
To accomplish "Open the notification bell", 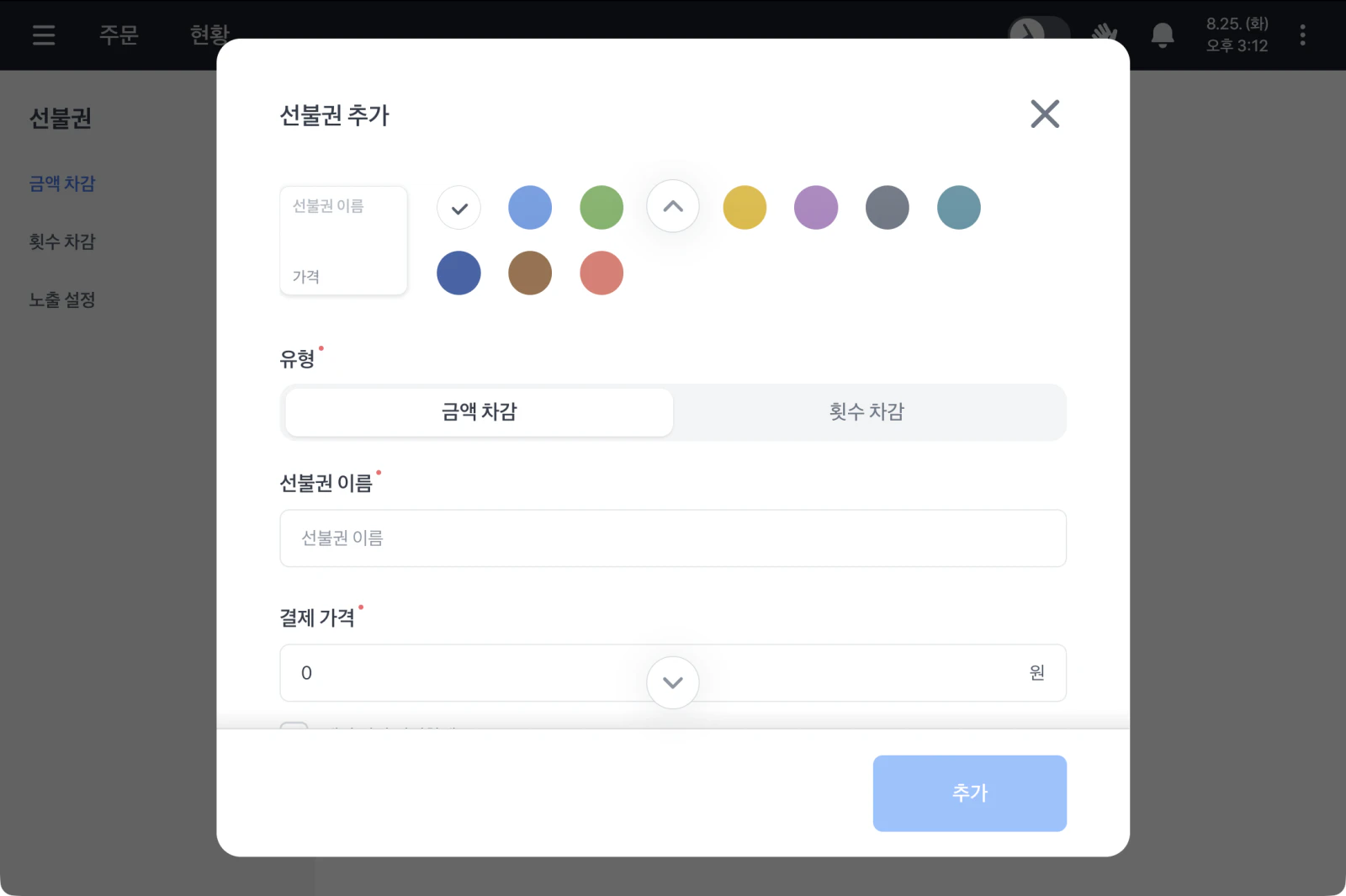I will (1163, 35).
